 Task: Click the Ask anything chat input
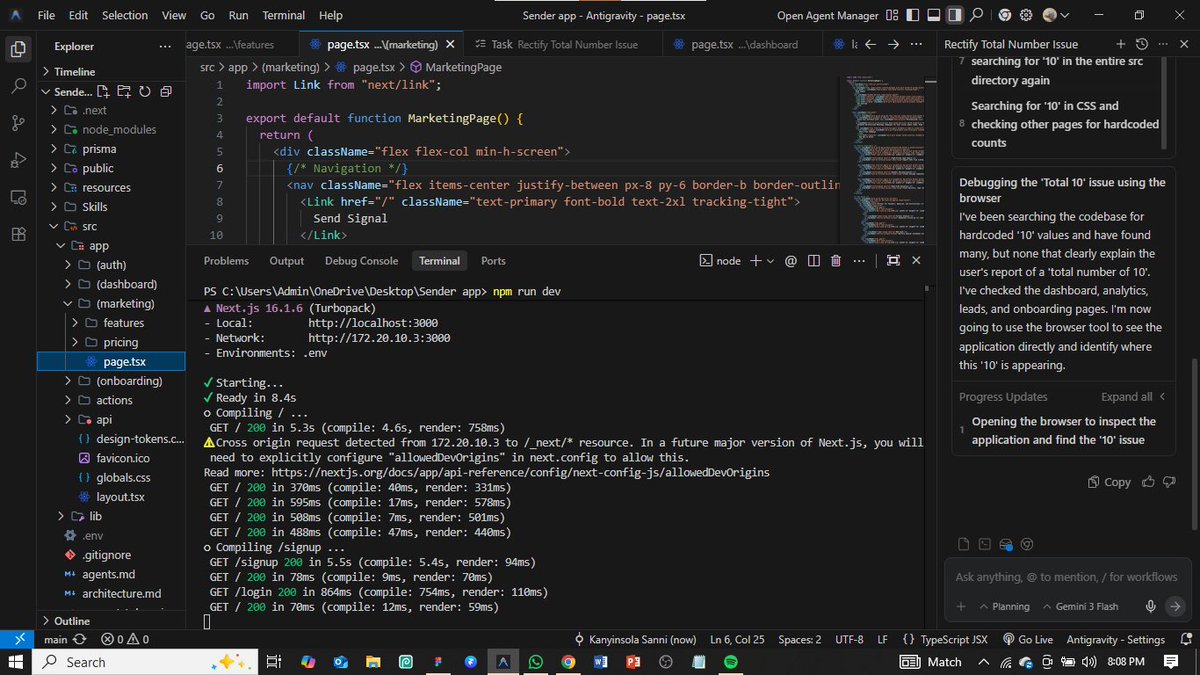1066,577
